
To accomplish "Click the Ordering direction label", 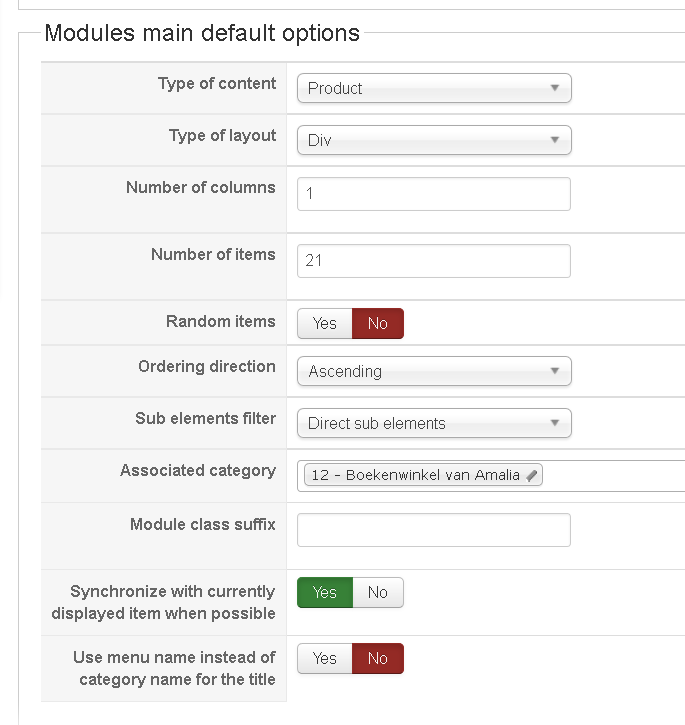I will 207,367.
